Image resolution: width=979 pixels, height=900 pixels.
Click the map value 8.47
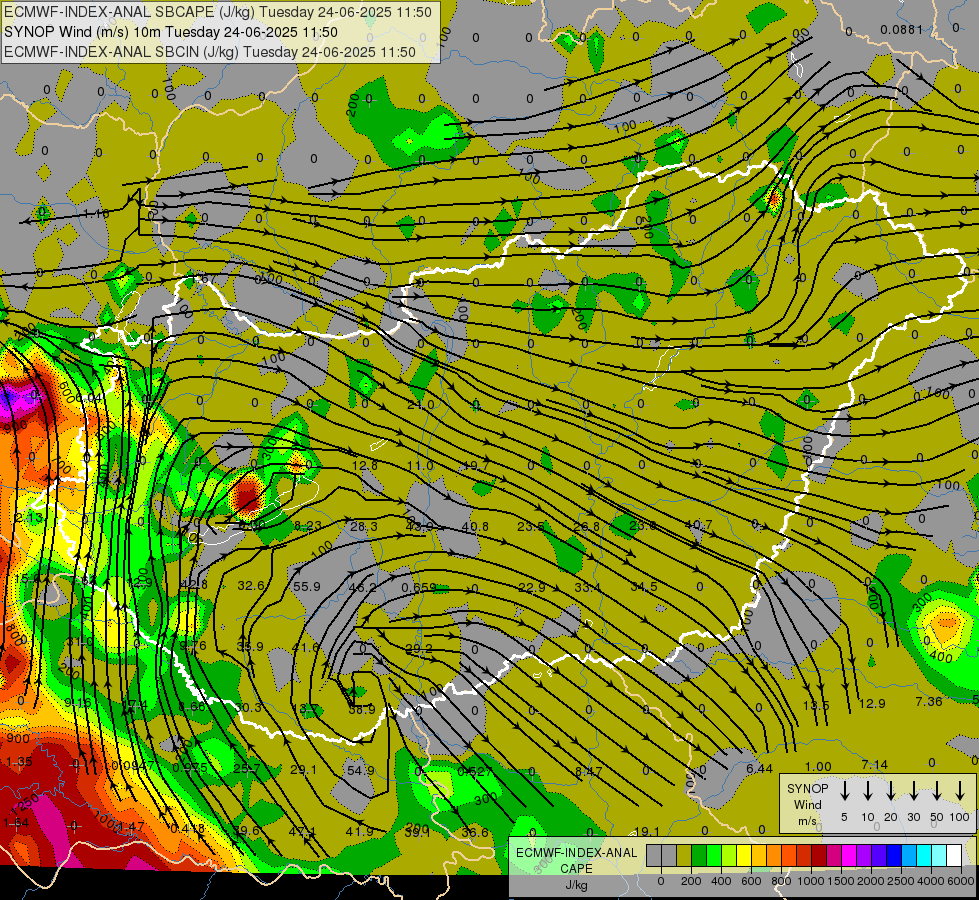589,771
